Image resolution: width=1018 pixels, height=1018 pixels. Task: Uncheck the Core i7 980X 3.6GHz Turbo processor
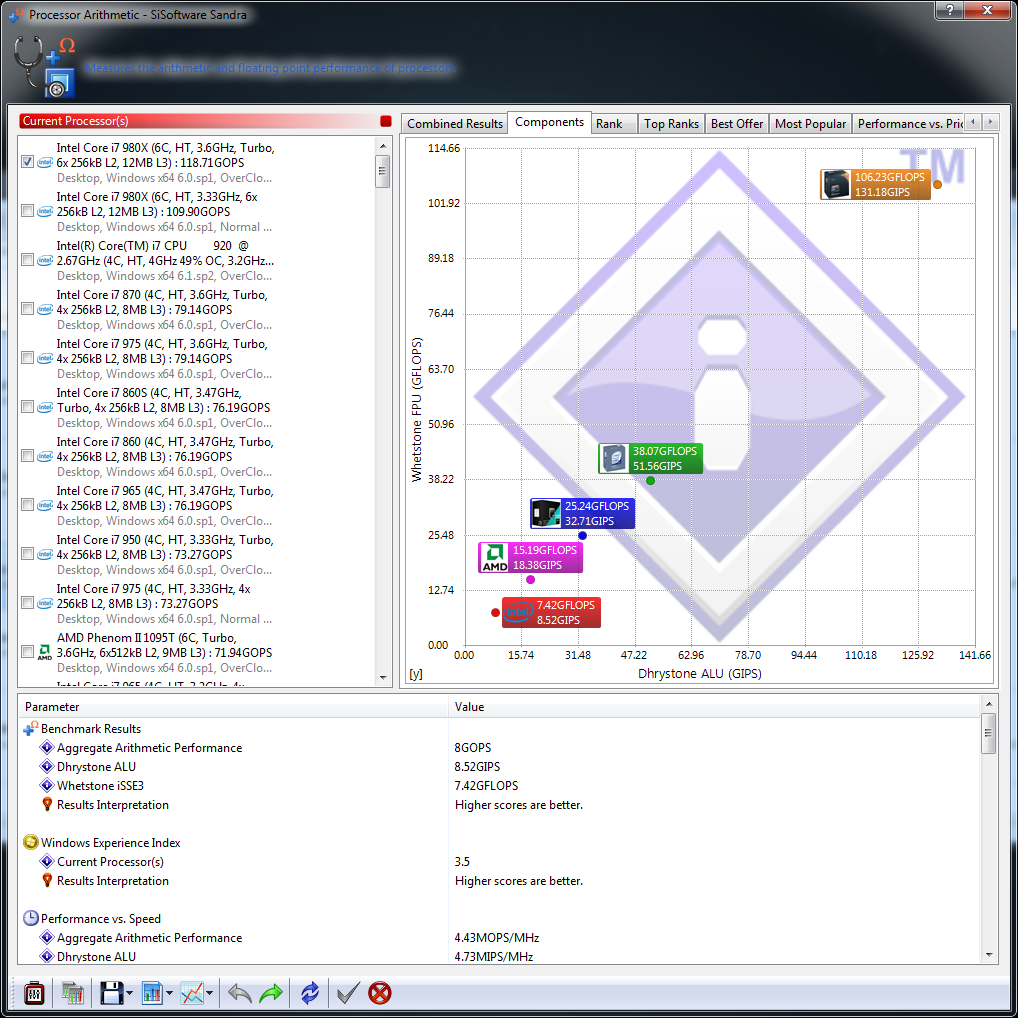(27, 162)
